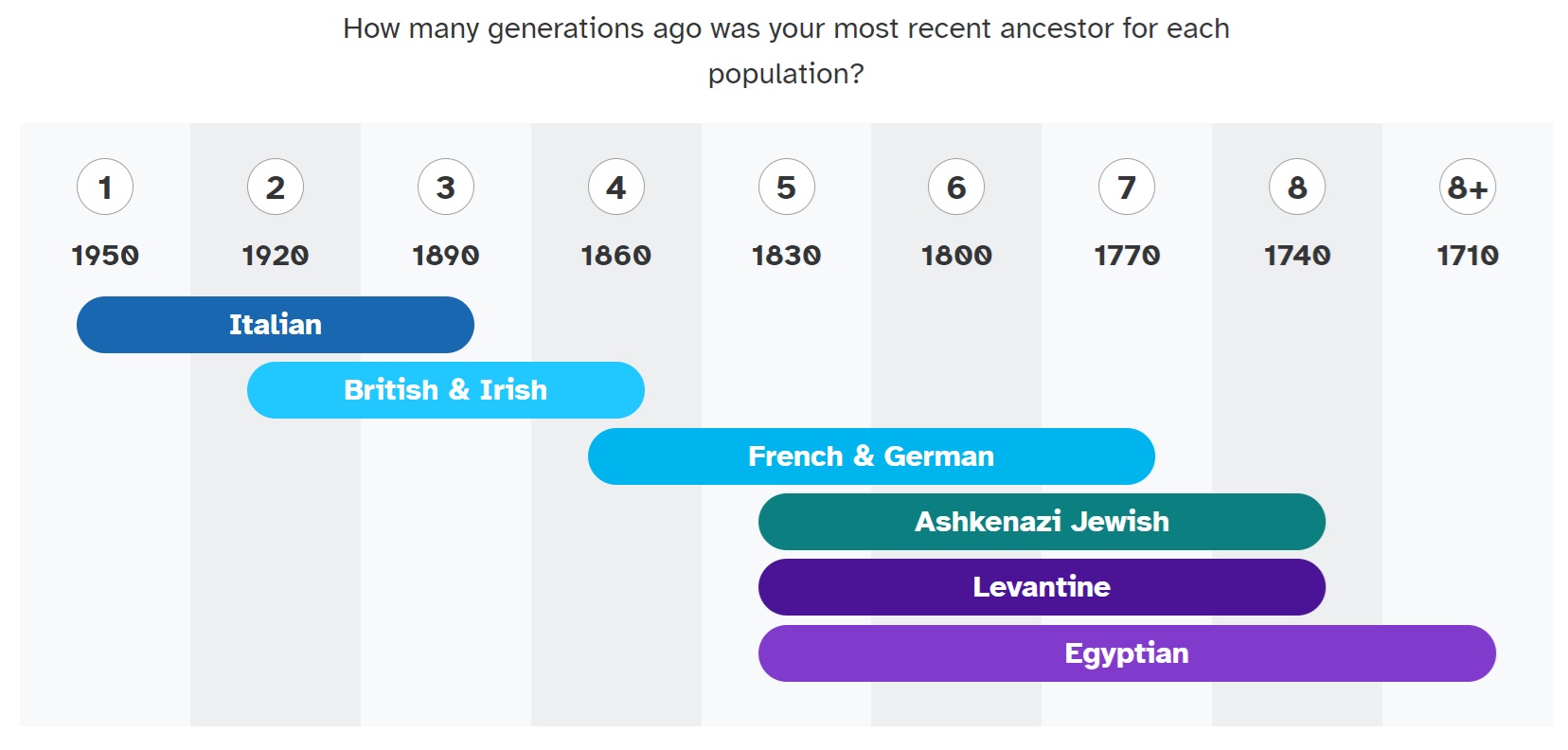Select the generation 5 circle icon
Viewport: 1568px width, 750px height.
click(787, 187)
